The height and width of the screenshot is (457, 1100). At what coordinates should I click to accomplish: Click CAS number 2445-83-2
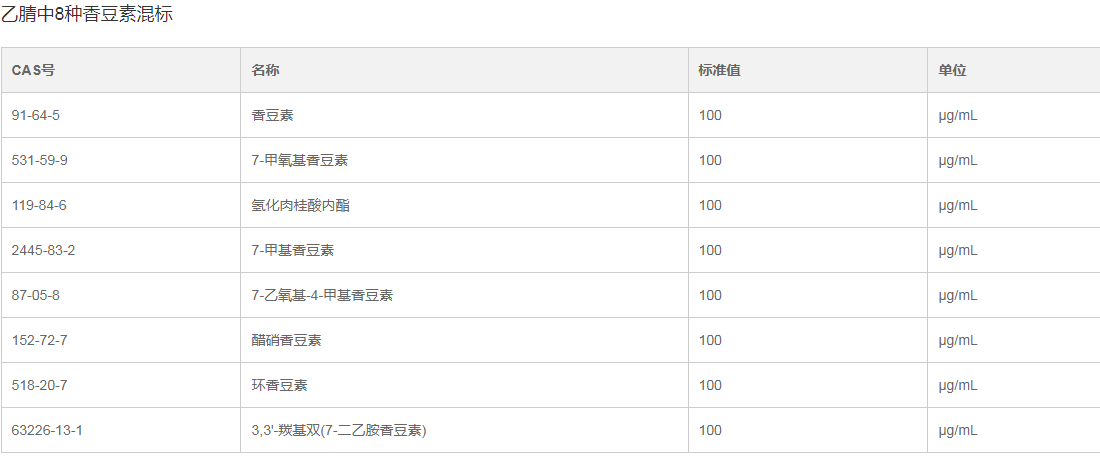[x=43, y=250]
